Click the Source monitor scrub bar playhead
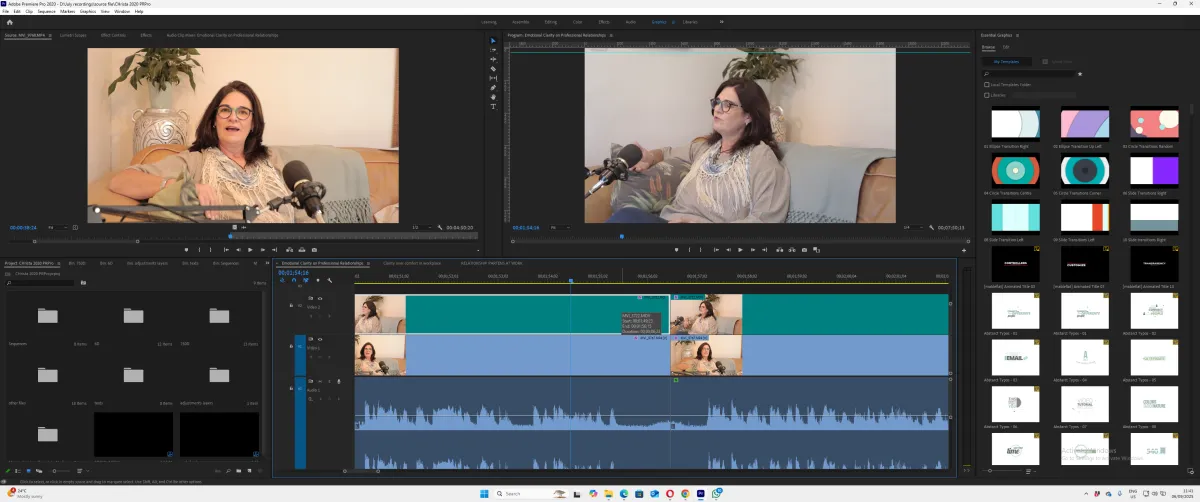 [230, 237]
